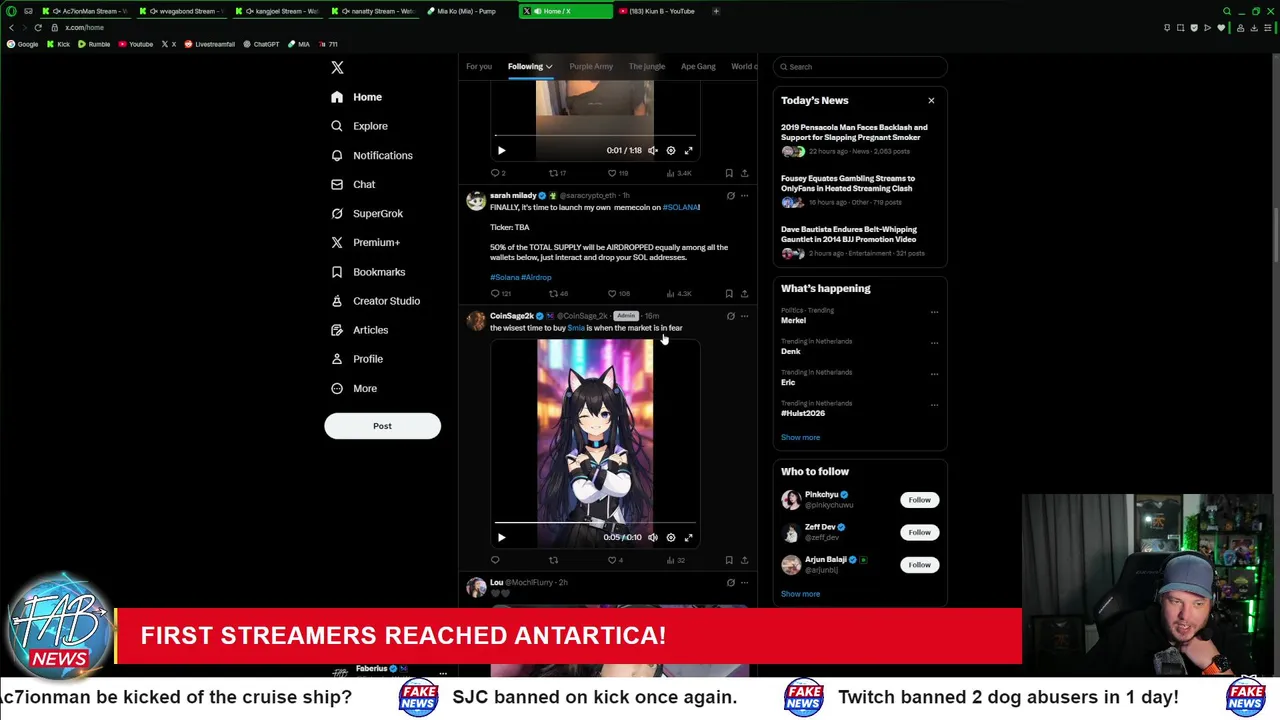Bookmark CoinSage2k's anime video post
1280x720 pixels.
729,560
